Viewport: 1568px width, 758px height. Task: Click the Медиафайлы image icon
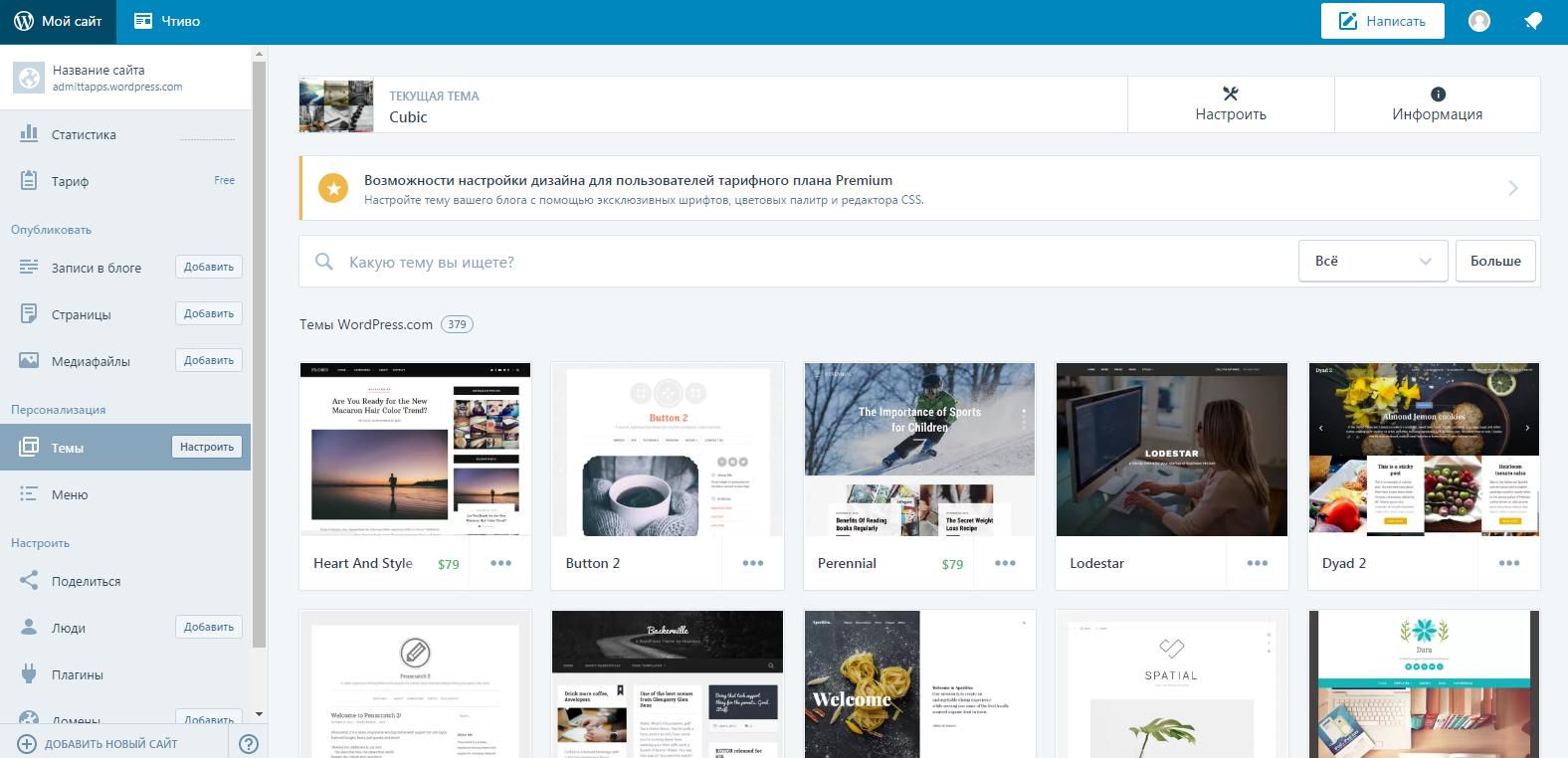coord(29,360)
